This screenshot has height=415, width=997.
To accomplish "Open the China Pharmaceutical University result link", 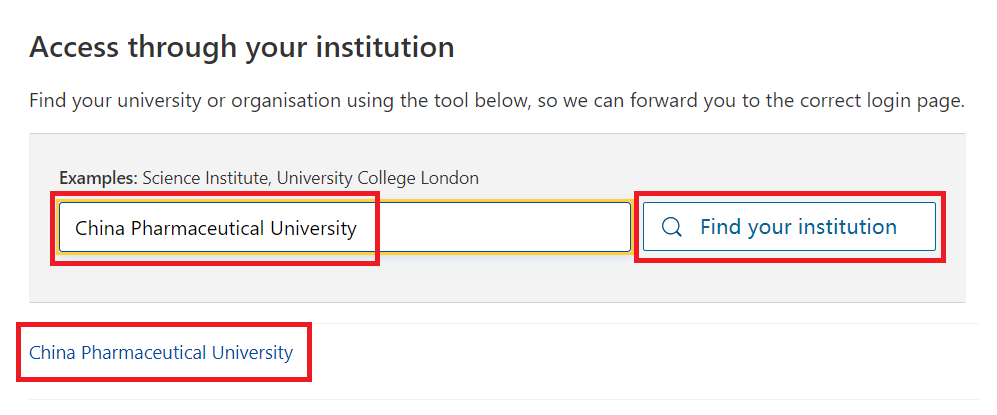I will 161,352.
